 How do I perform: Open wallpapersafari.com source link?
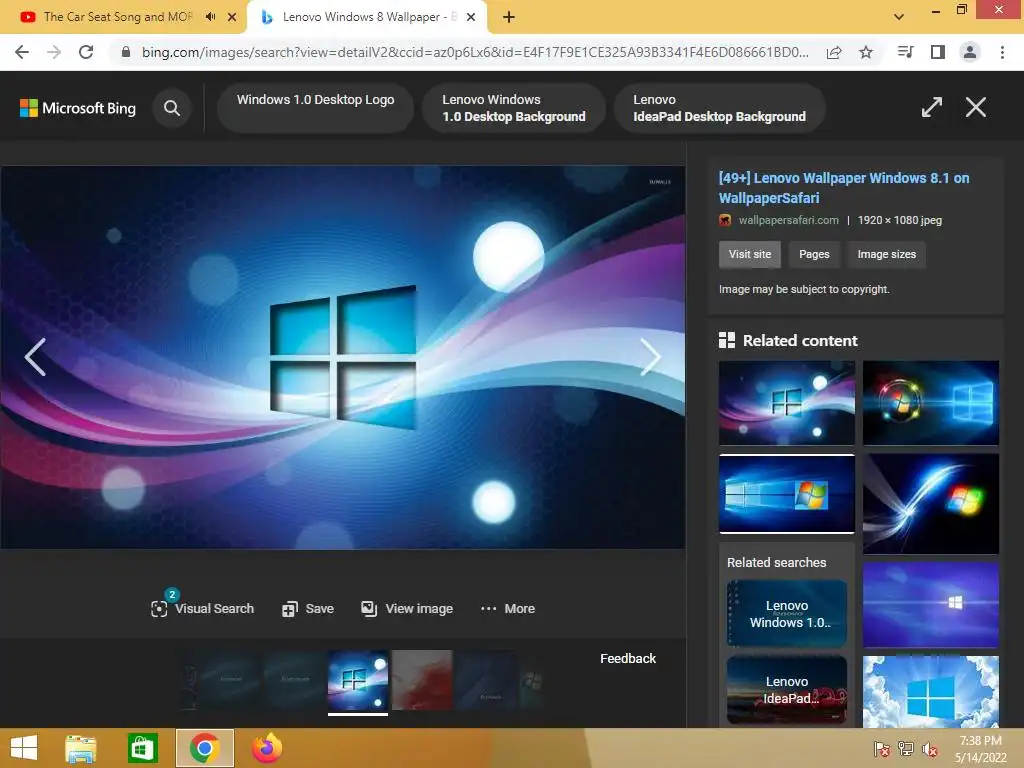click(x=788, y=220)
